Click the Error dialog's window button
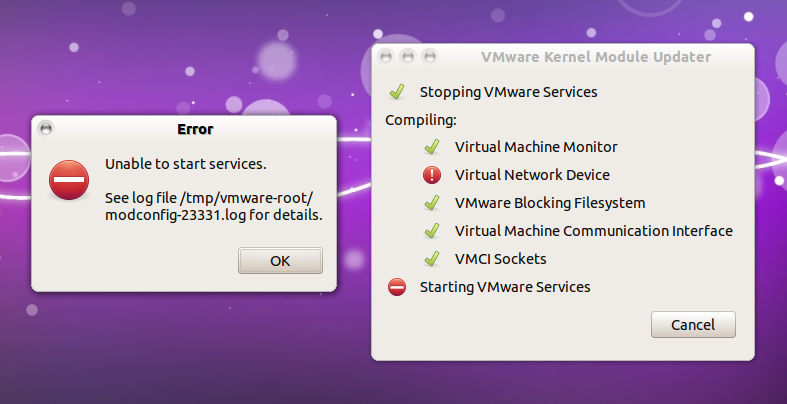The image size is (787, 404). point(46,129)
